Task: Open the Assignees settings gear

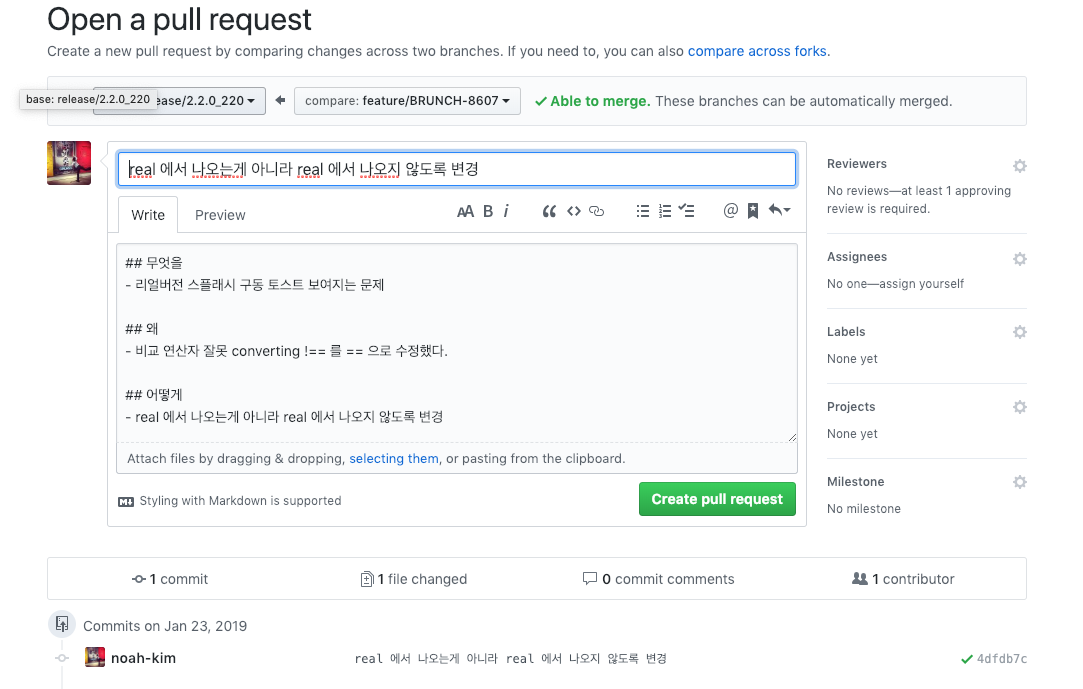Action: (x=1019, y=257)
